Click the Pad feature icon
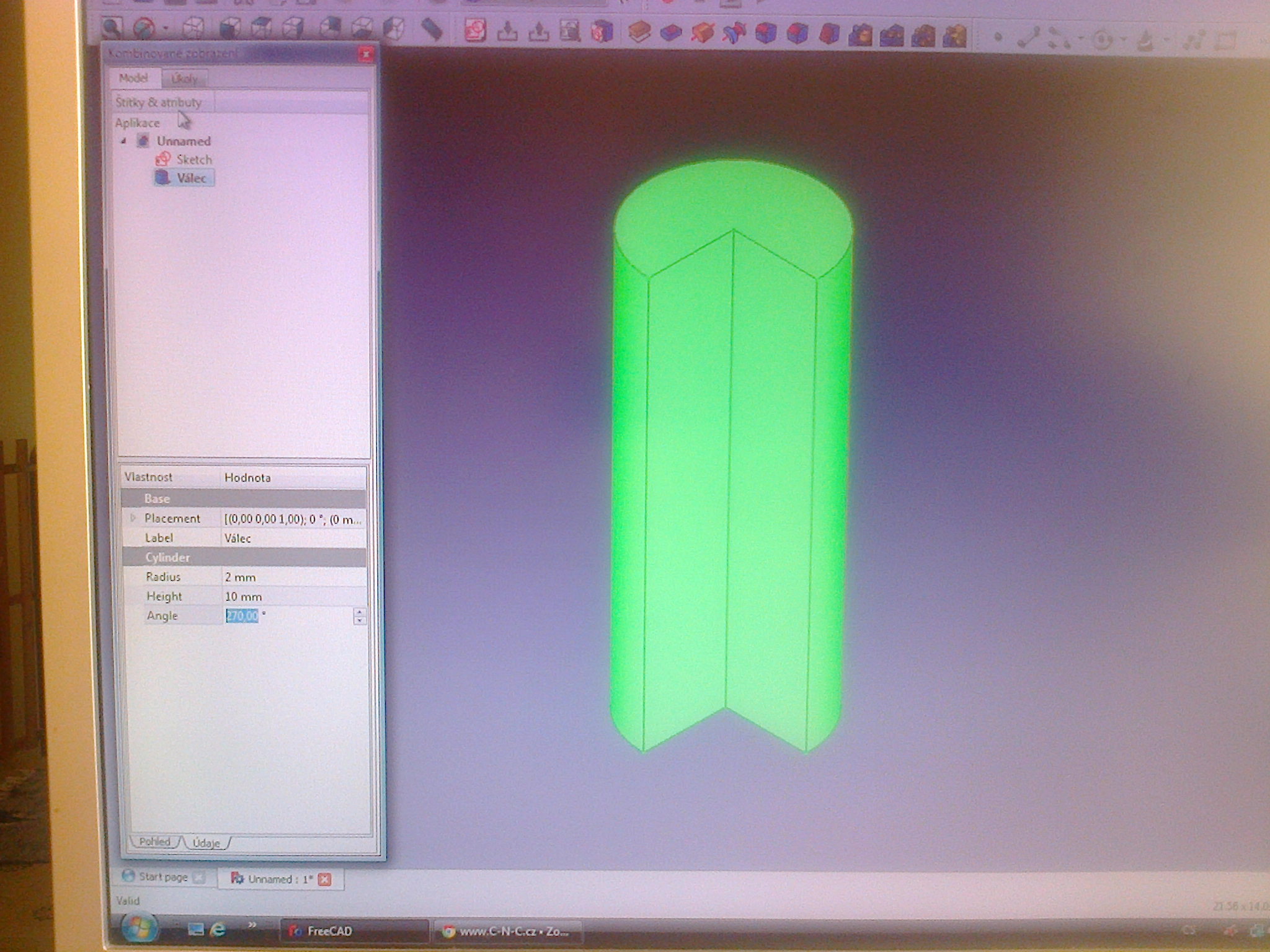 (x=639, y=32)
